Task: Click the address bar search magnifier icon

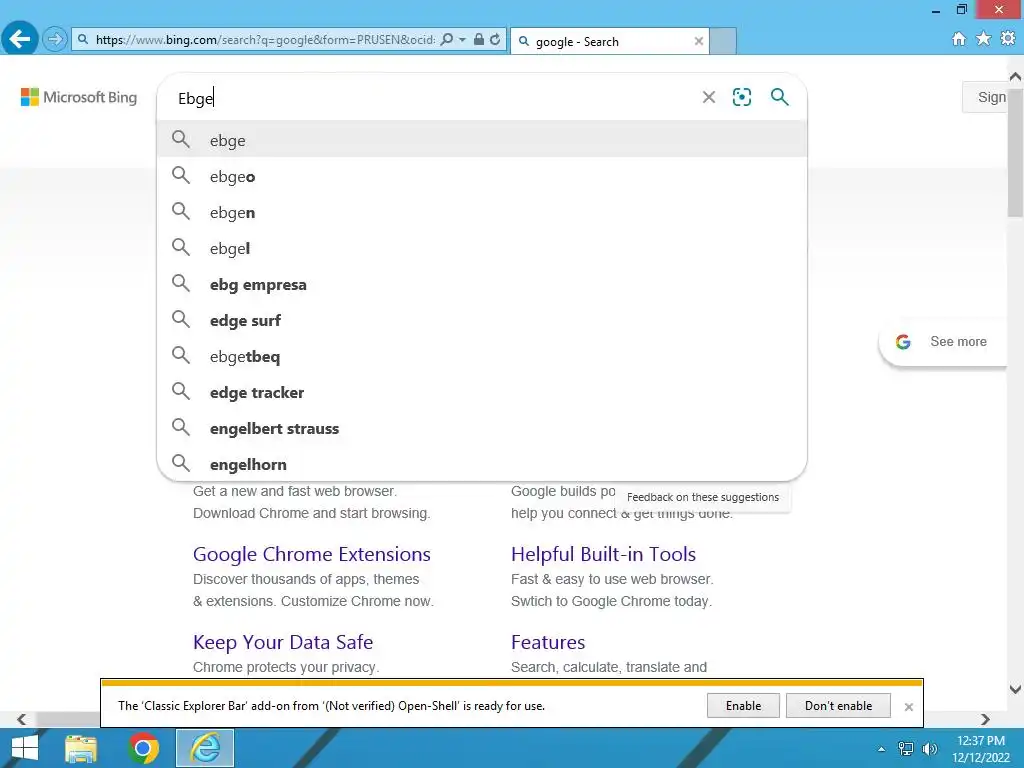Action: click(447, 39)
